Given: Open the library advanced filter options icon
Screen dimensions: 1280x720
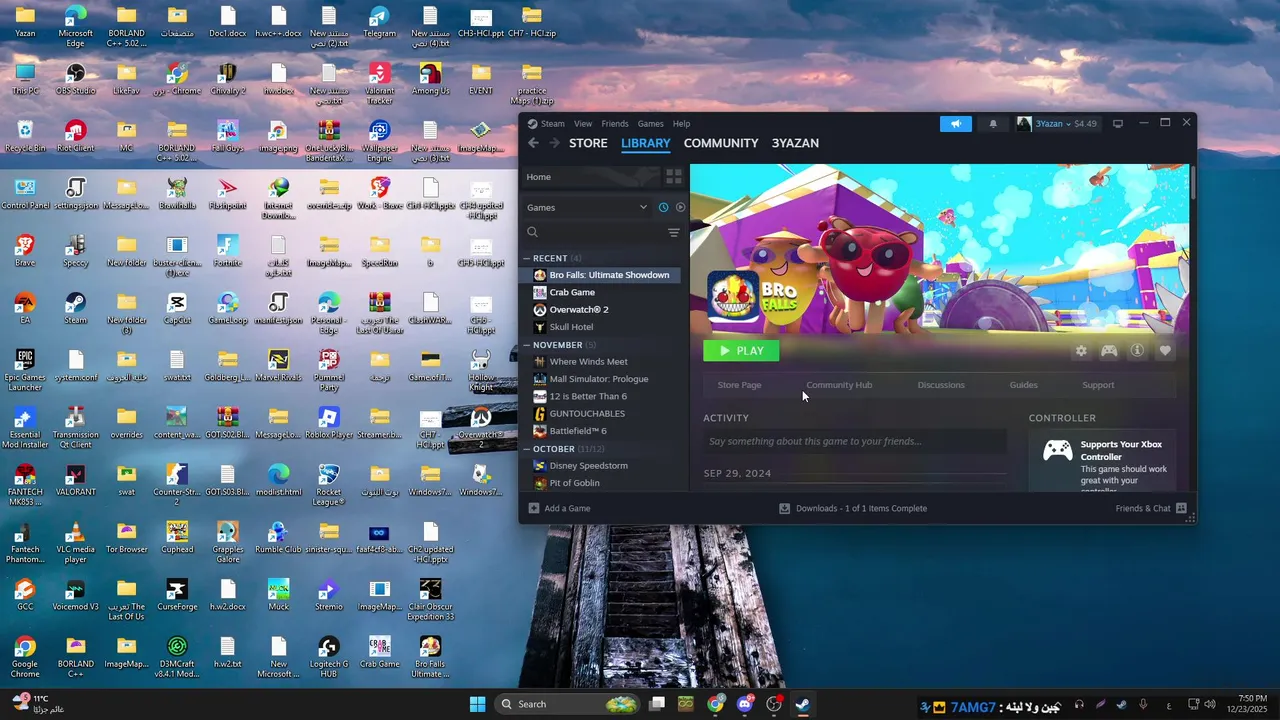Looking at the screenshot, I should pyautogui.click(x=673, y=232).
